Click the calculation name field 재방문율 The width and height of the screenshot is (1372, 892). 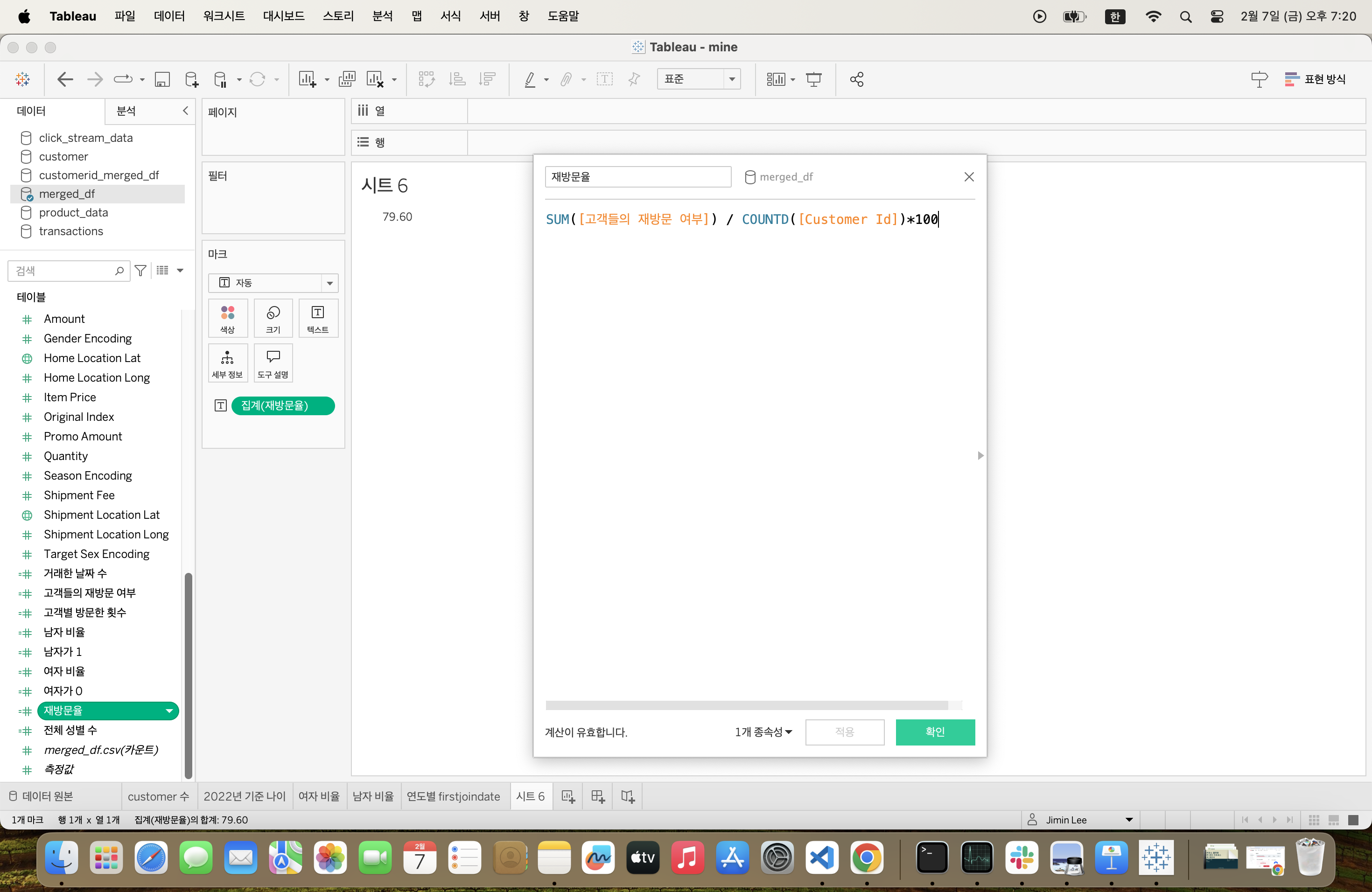638,176
